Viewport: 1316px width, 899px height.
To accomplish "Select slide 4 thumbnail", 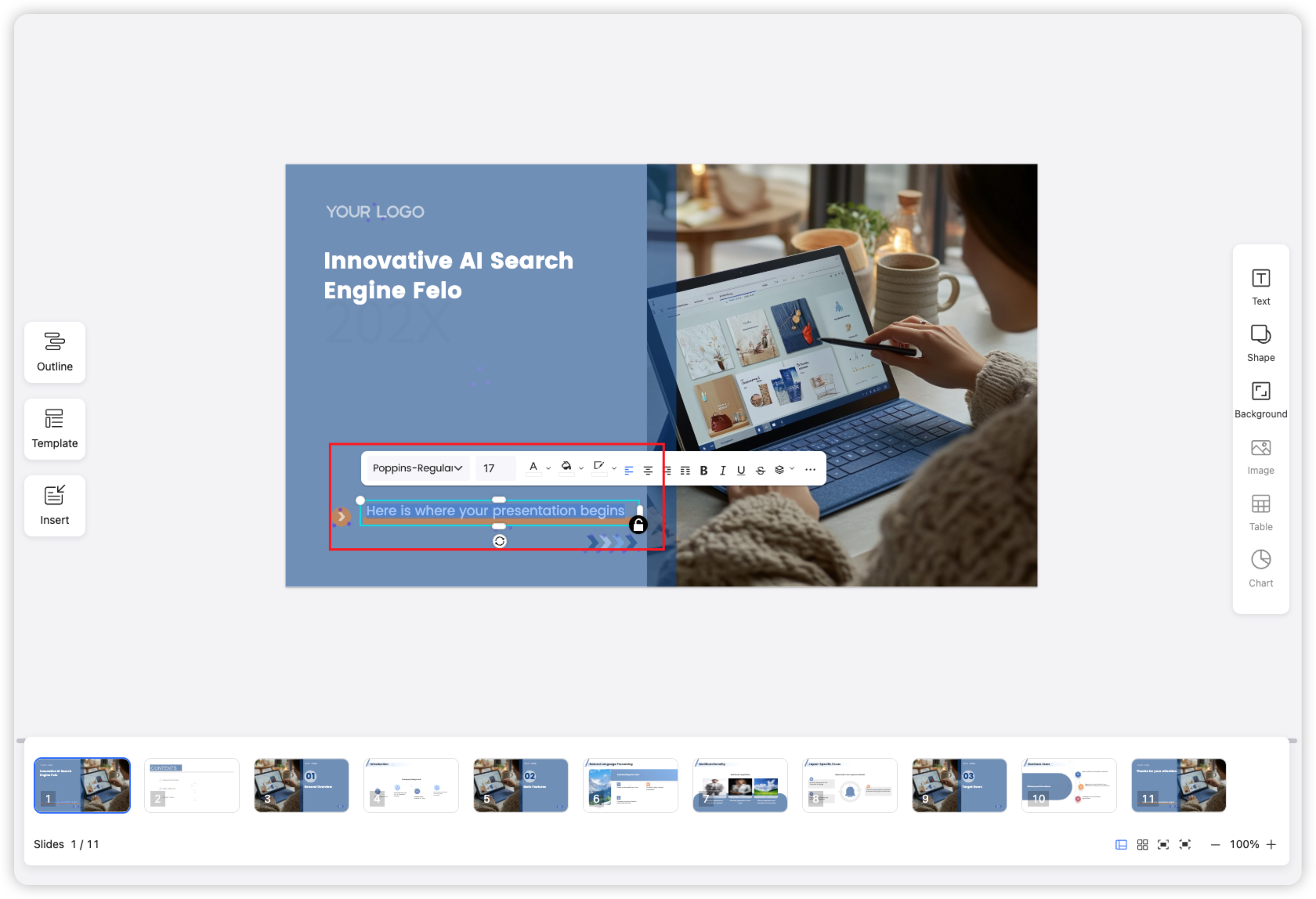I will pos(411,785).
